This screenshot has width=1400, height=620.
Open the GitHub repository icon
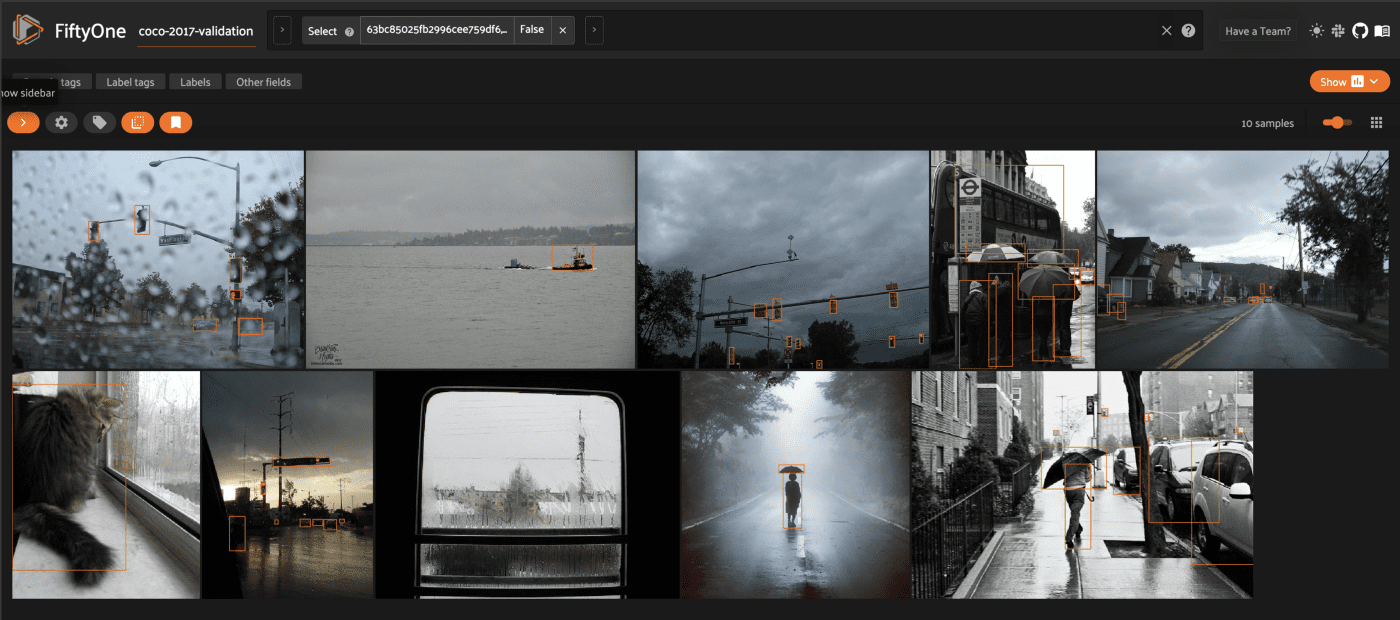pos(1359,31)
